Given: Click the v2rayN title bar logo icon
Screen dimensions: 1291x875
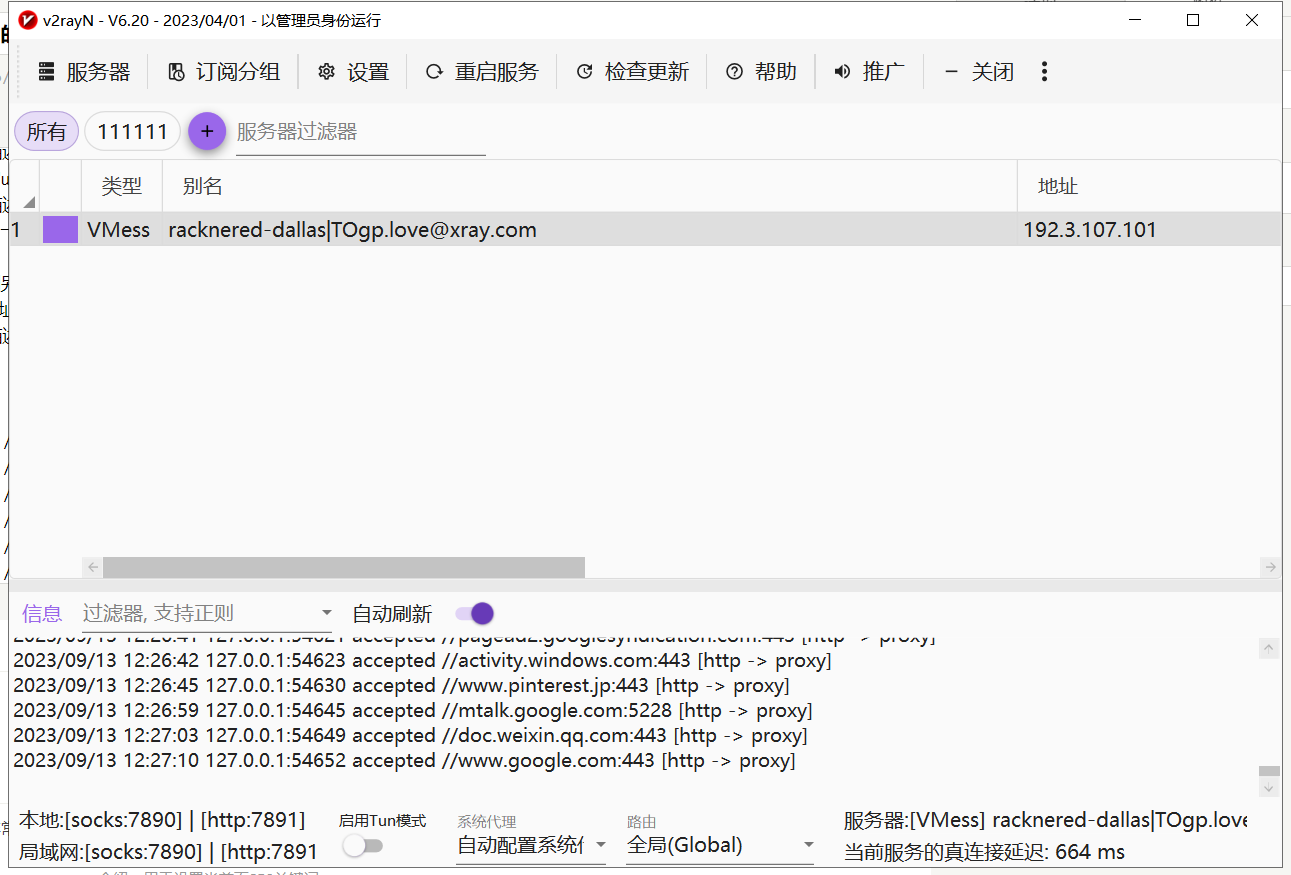Looking at the screenshot, I should coord(28,20).
